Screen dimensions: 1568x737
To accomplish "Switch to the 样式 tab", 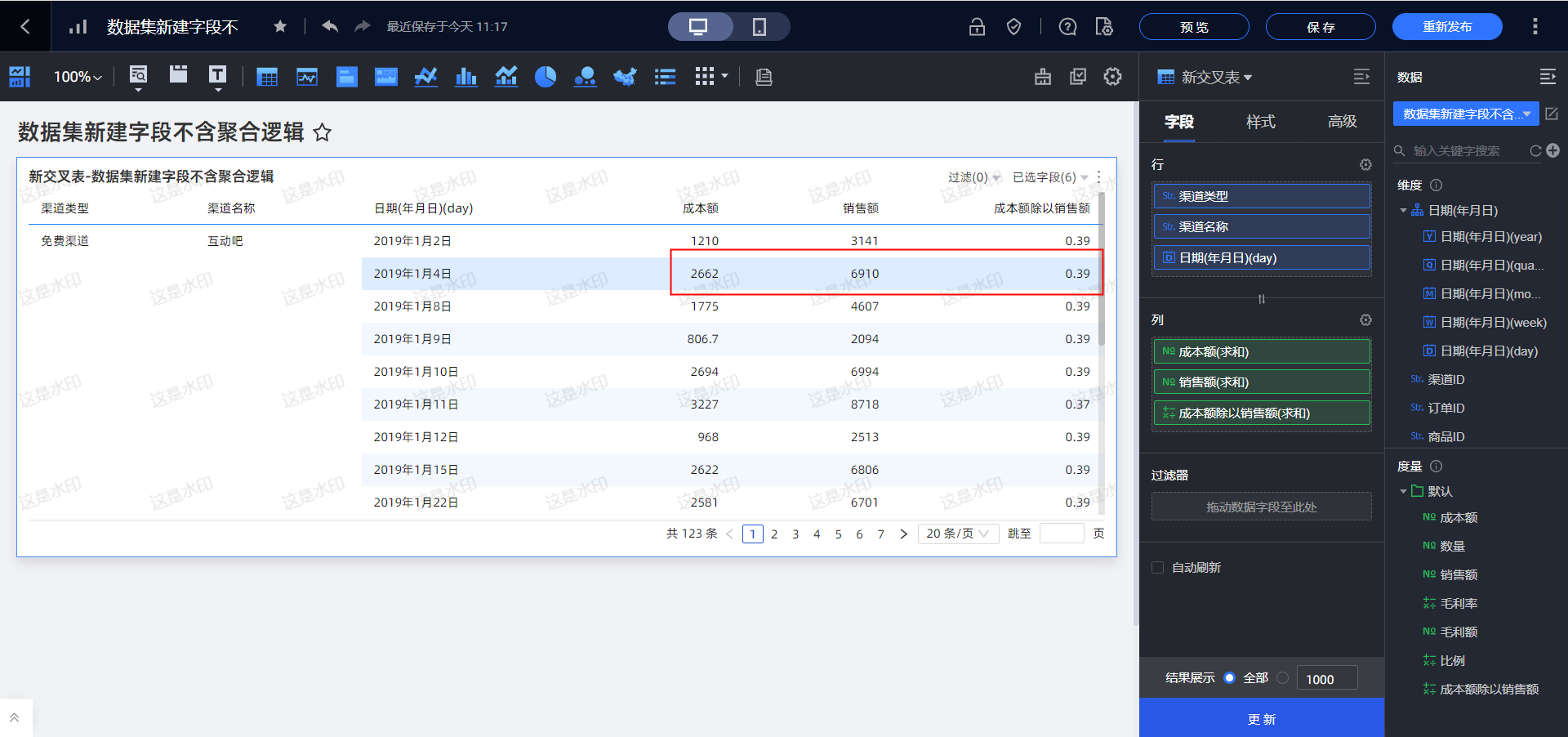I will coord(1260,122).
